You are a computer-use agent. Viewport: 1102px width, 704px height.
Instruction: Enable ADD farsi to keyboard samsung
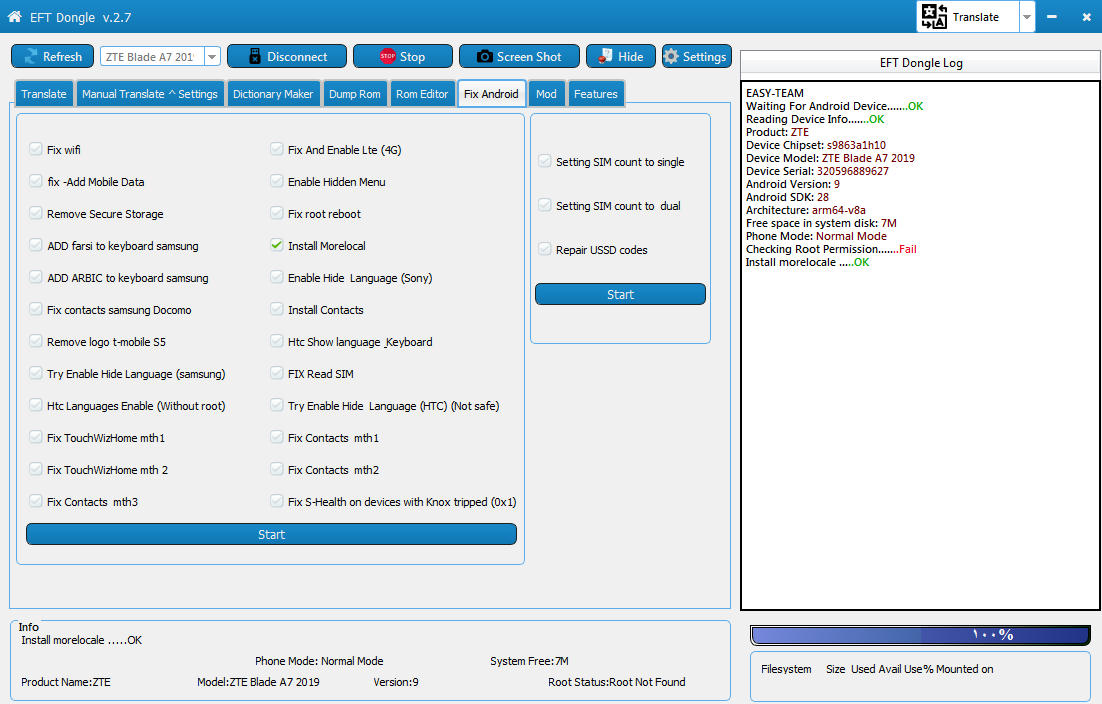pos(36,245)
